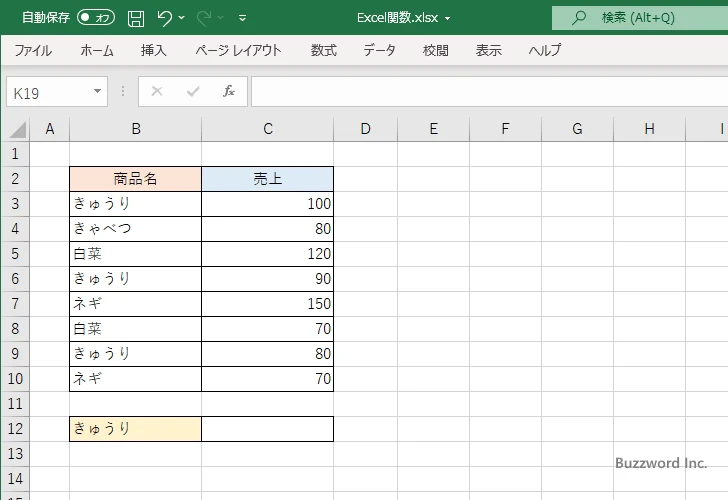728x500 pixels.
Task: Select cell C6 with value 90
Action: [x=267, y=279]
